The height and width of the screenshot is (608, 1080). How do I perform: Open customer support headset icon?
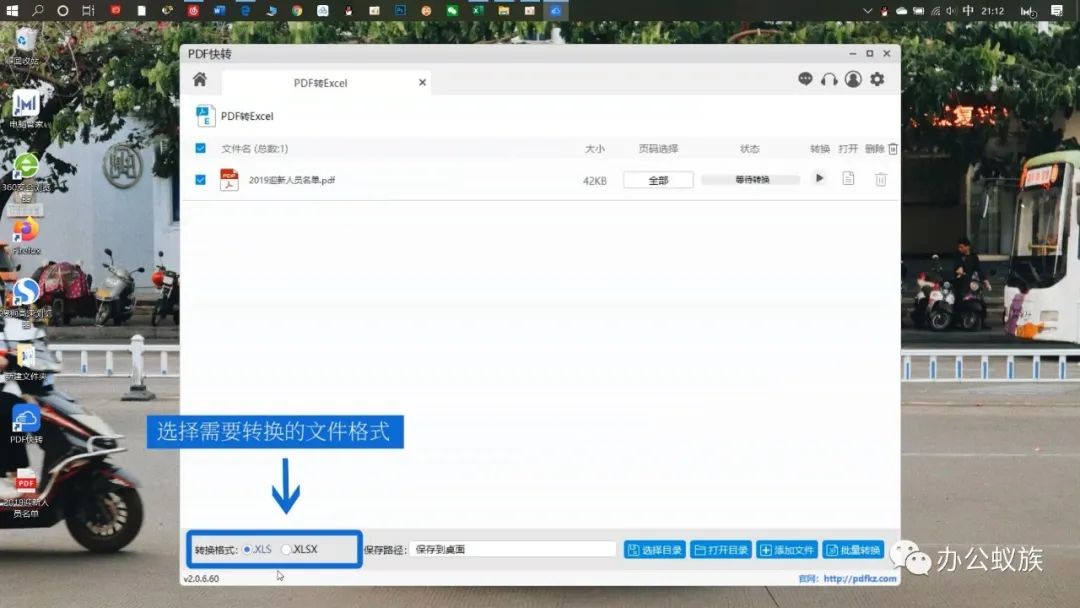click(x=829, y=79)
